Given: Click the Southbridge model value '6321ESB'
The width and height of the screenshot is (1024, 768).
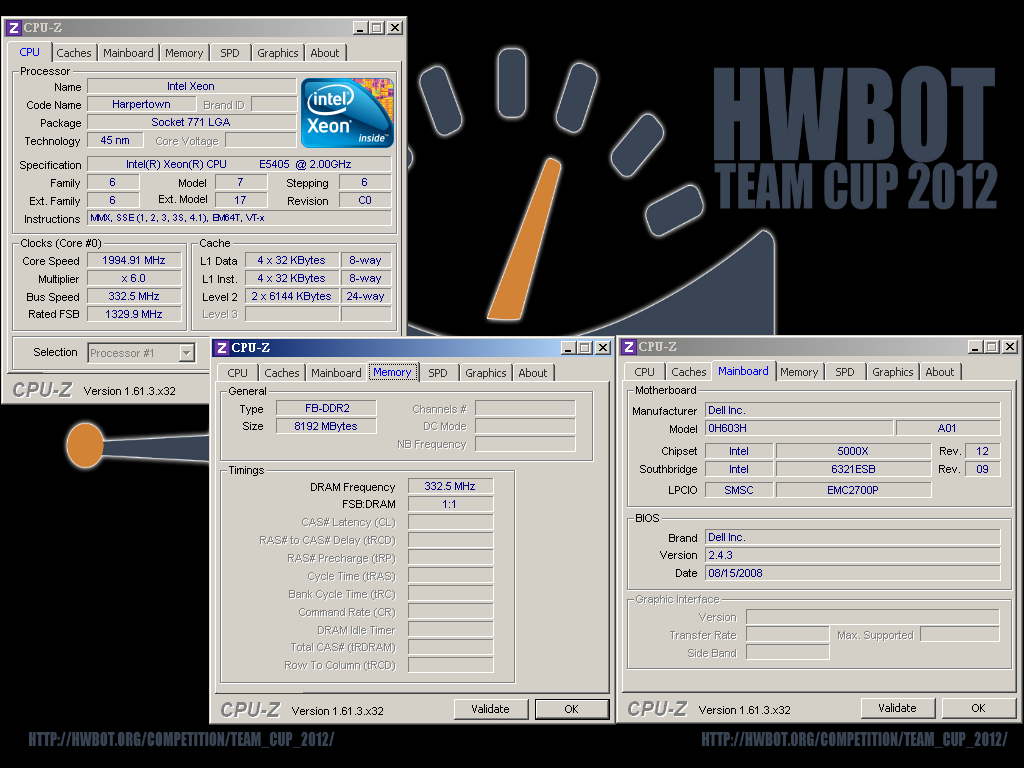Looking at the screenshot, I should coord(853,470).
